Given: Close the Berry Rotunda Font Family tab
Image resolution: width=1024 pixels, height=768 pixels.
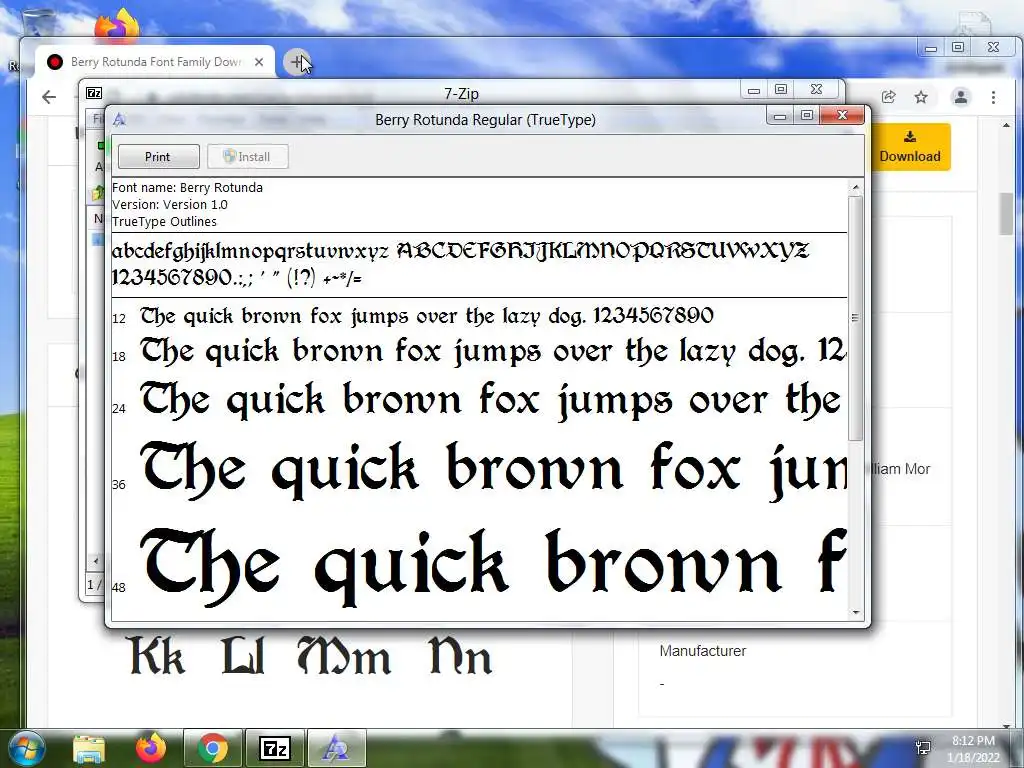Looking at the screenshot, I should 259,62.
